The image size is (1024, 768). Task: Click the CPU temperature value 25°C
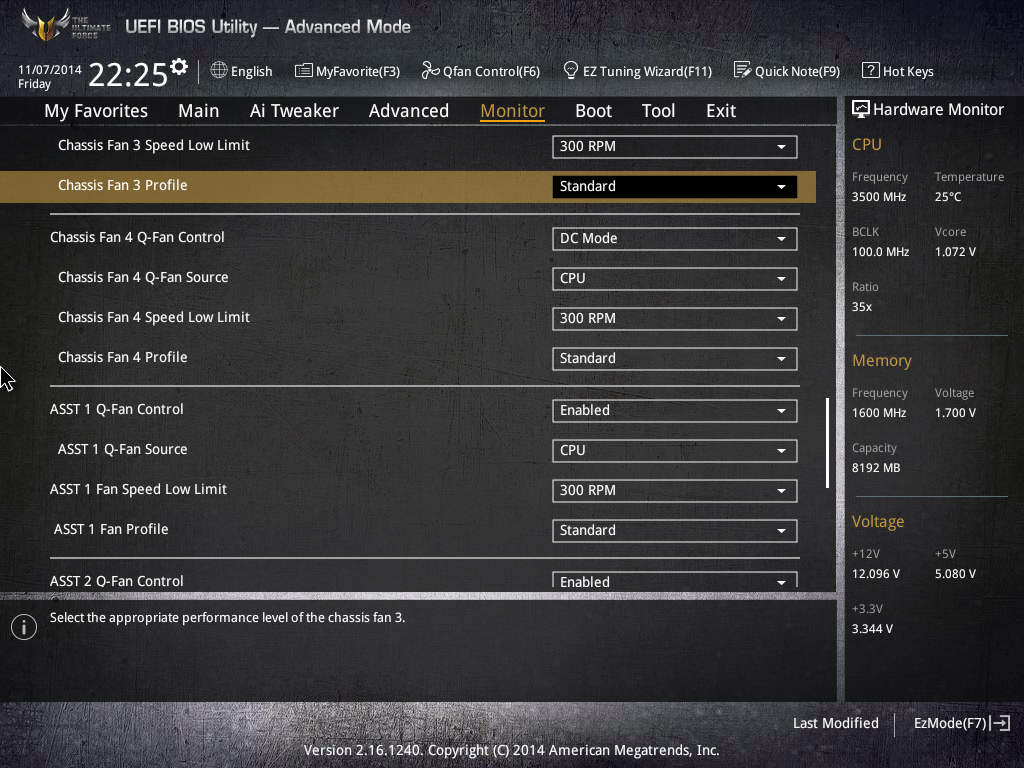coord(948,197)
